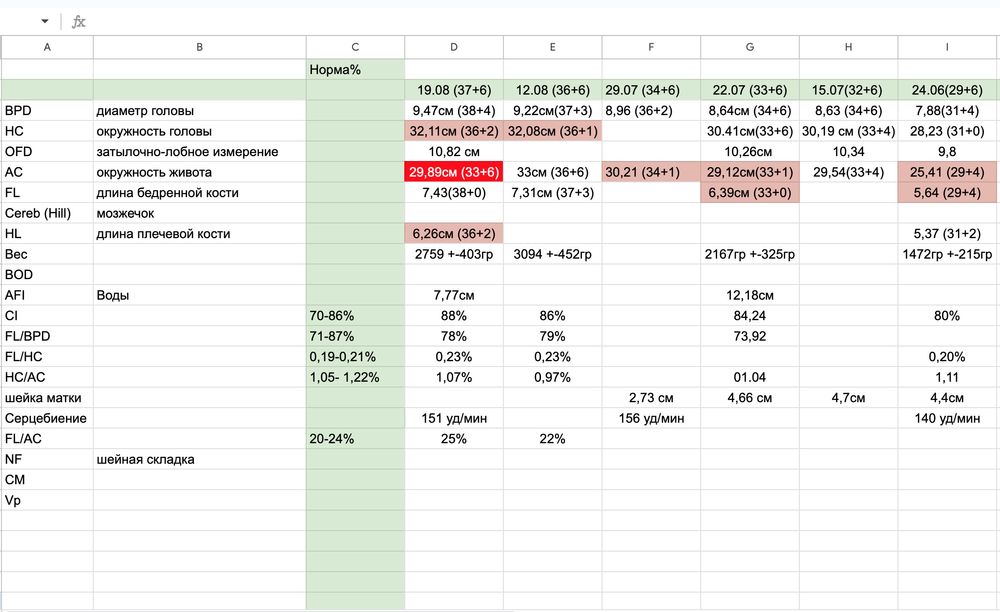Select column F header
This screenshot has height=612, width=1000.
coord(651,47)
